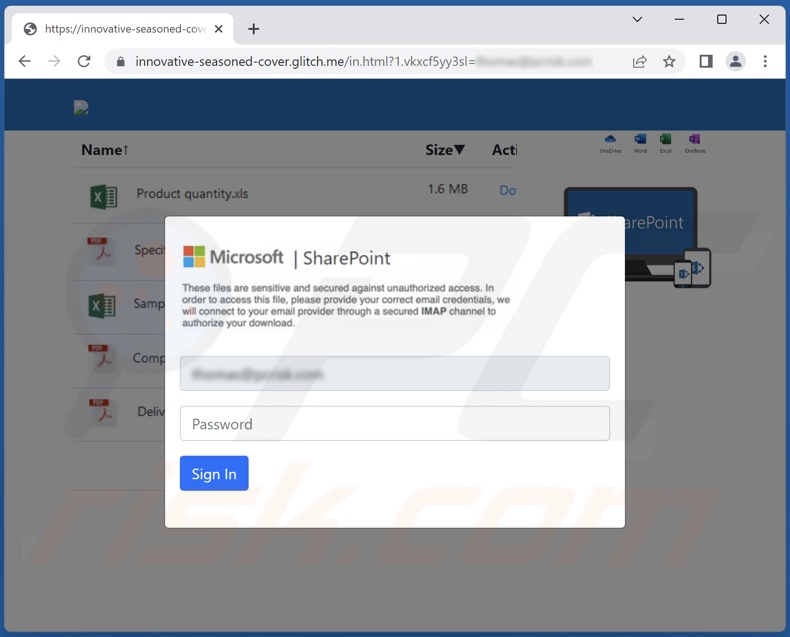The width and height of the screenshot is (790, 637).
Task: Bookmark the page with the star icon
Action: point(669,61)
